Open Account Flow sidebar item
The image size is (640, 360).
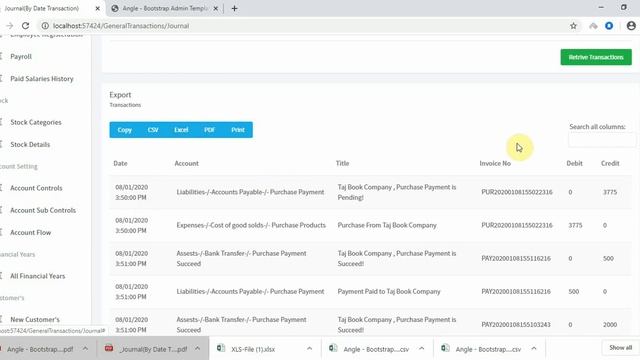[x=31, y=232]
